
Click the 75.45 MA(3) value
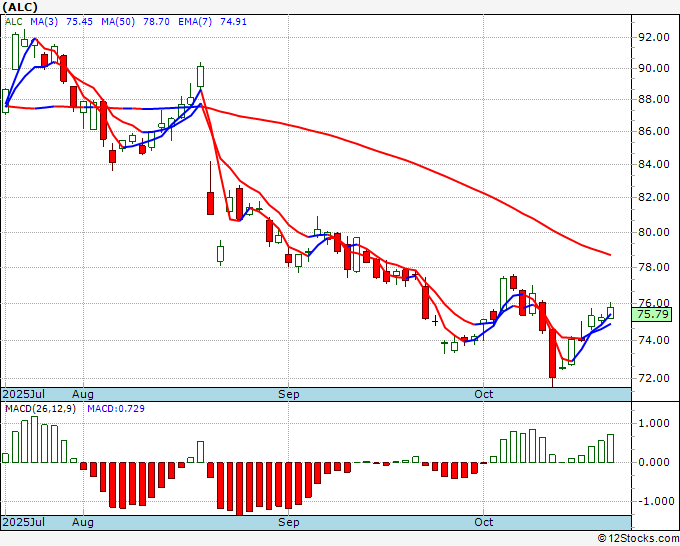pyautogui.click(x=79, y=22)
